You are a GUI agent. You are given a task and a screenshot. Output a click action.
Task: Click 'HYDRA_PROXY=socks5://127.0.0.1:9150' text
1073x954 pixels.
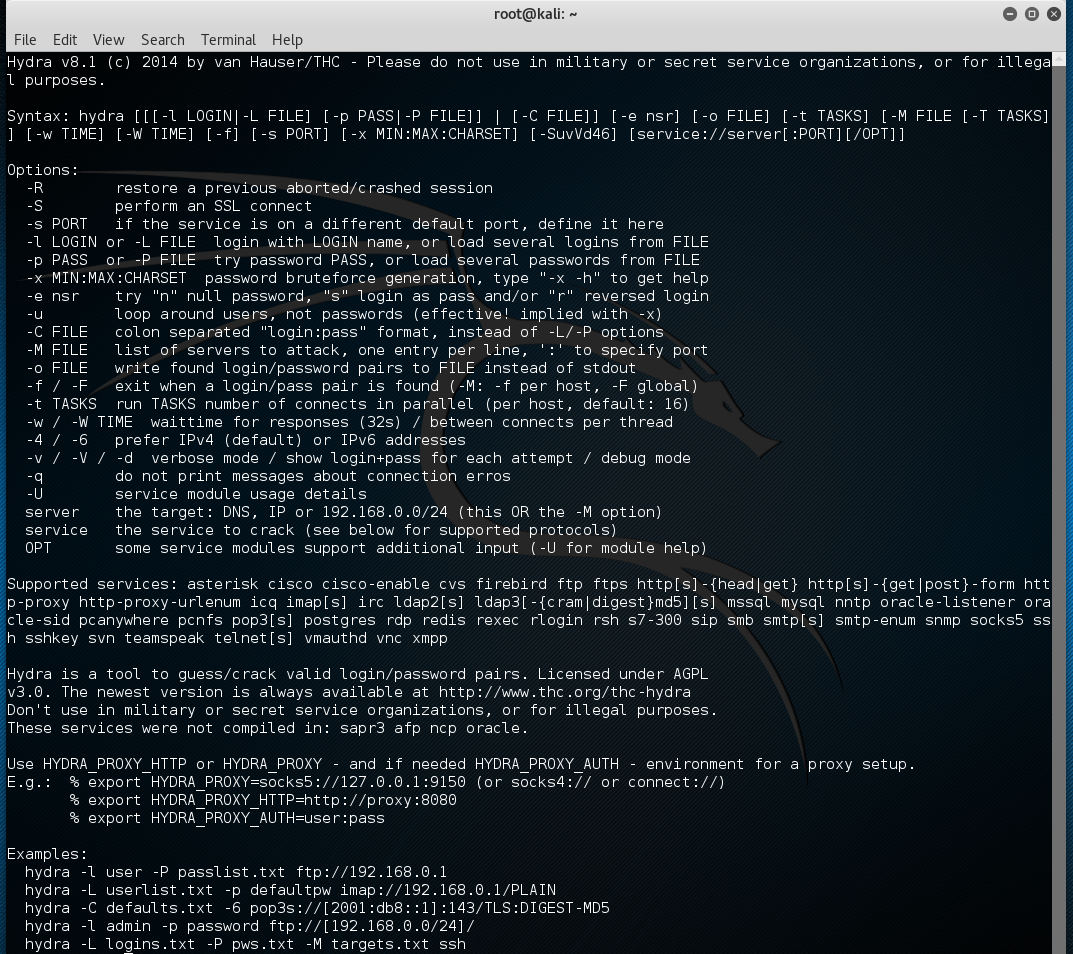tap(308, 782)
